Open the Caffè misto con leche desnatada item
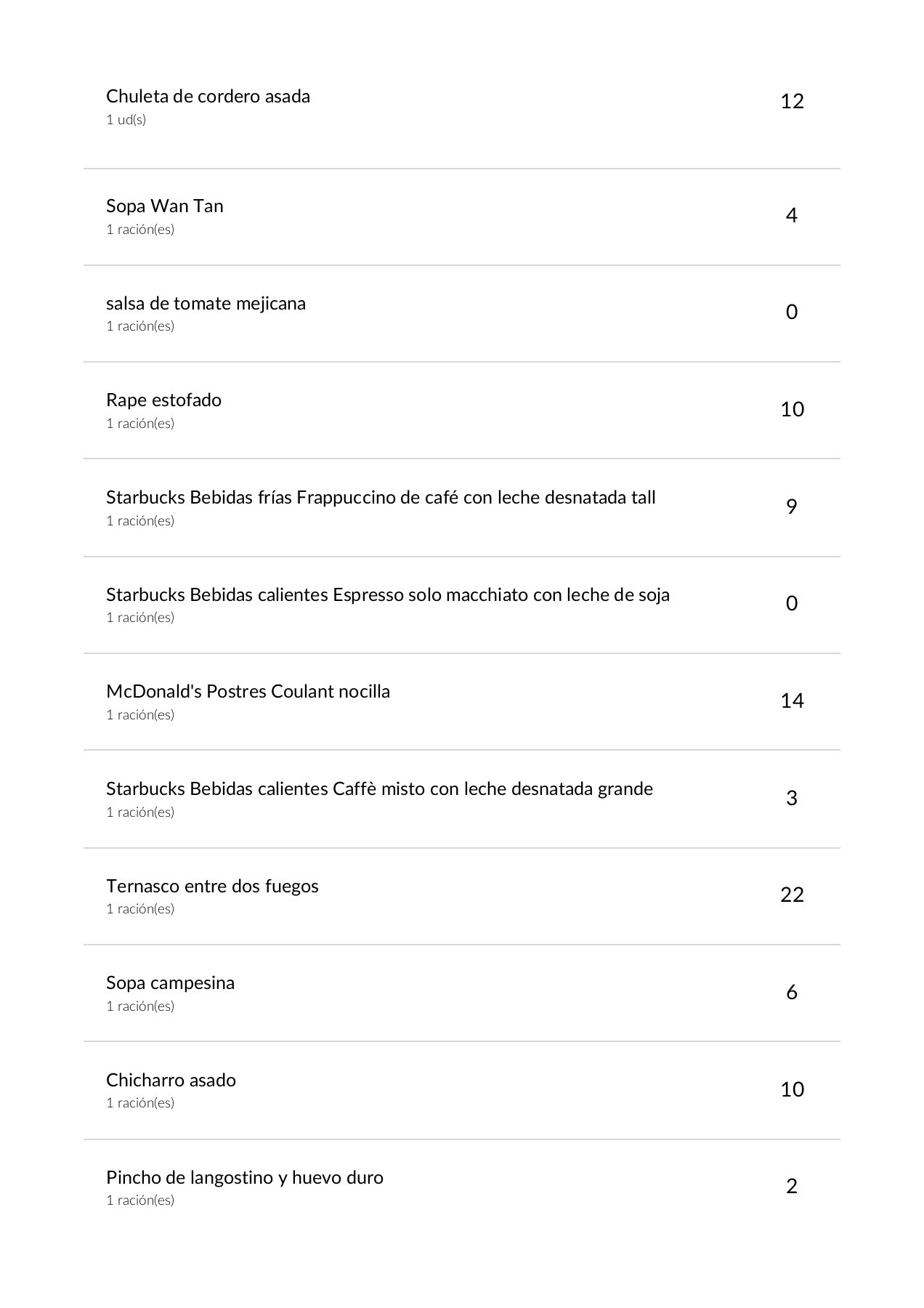 pos(379,789)
